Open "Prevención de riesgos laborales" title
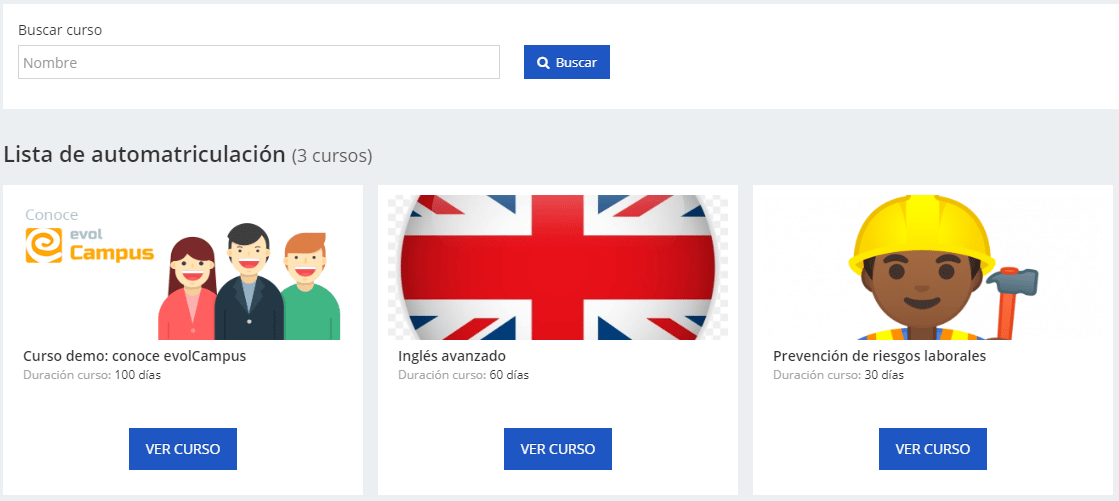The width and height of the screenshot is (1119, 501). 879,356
